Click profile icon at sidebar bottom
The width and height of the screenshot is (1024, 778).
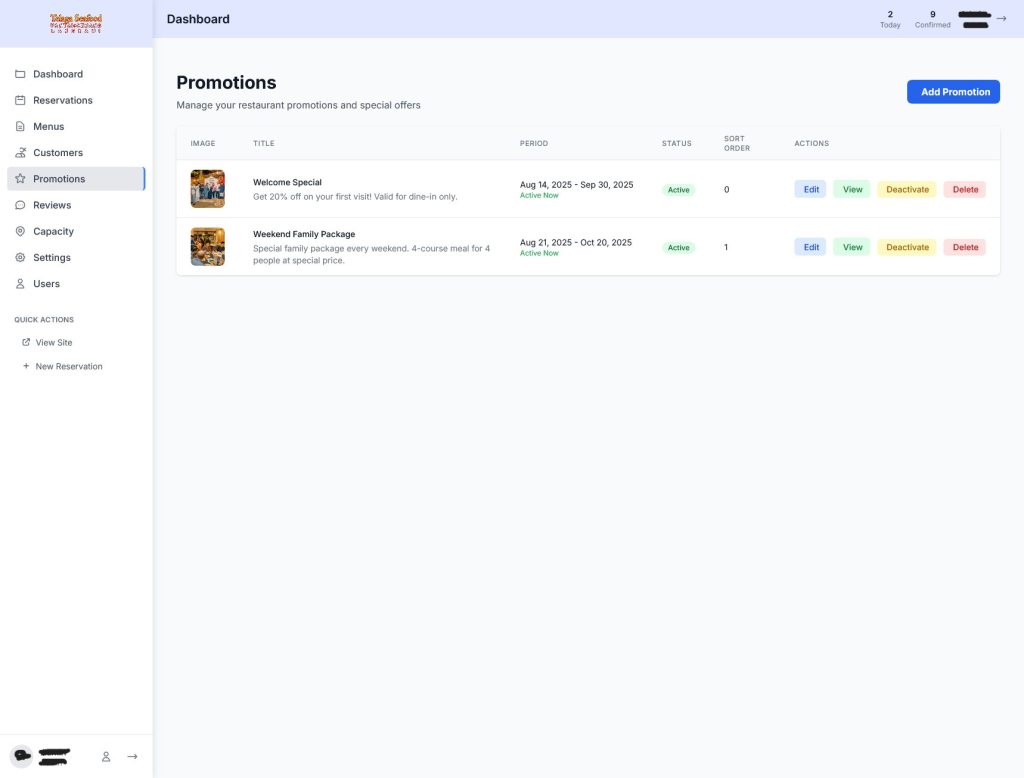coord(106,757)
